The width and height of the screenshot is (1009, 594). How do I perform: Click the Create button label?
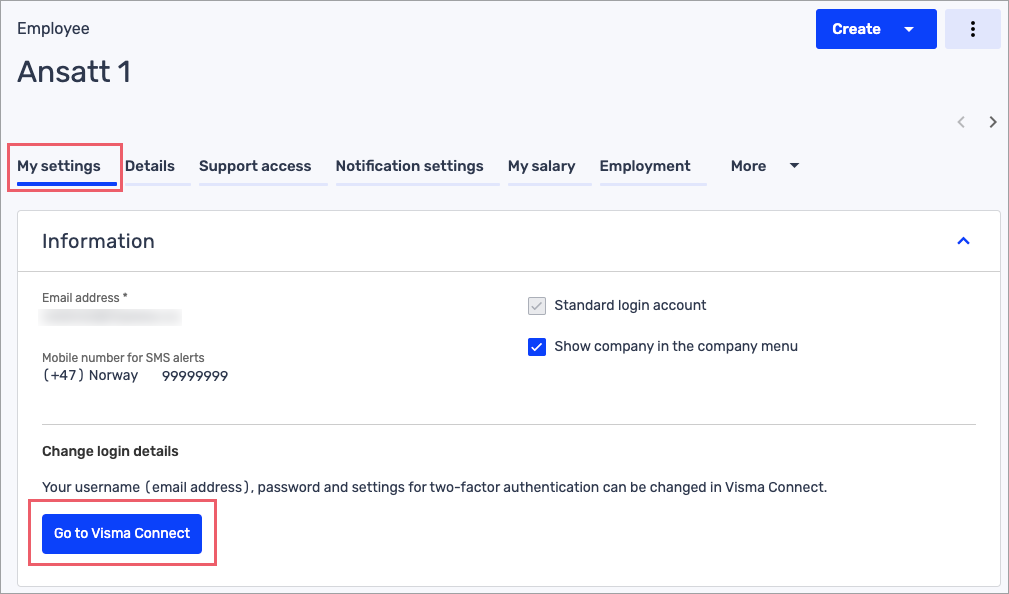[x=856, y=29]
